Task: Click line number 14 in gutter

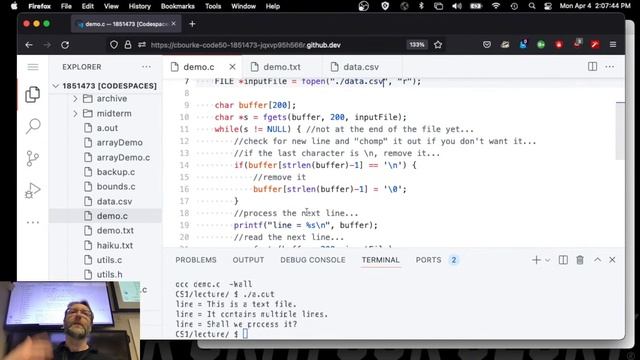Action: point(184,165)
